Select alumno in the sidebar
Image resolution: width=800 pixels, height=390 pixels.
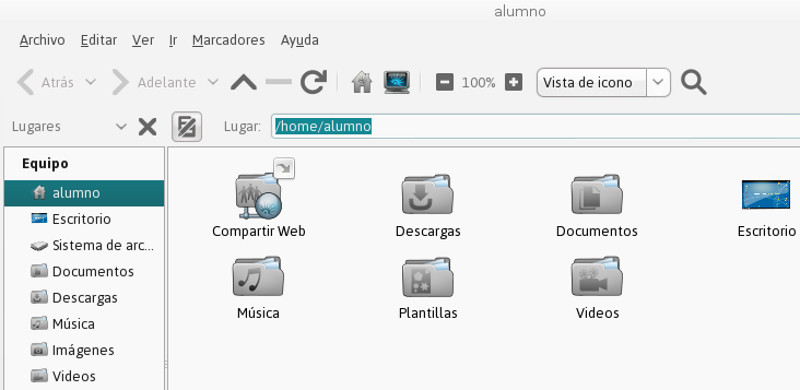click(x=84, y=193)
